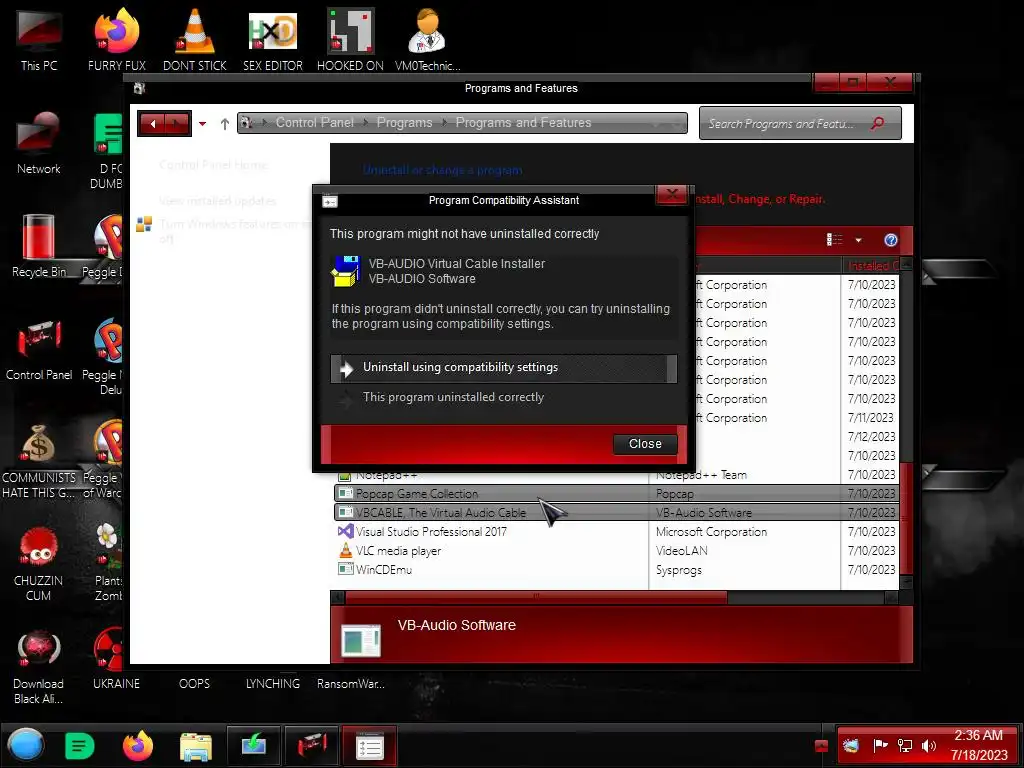Open the Download Black Ali desktop shortcut

tap(39, 666)
